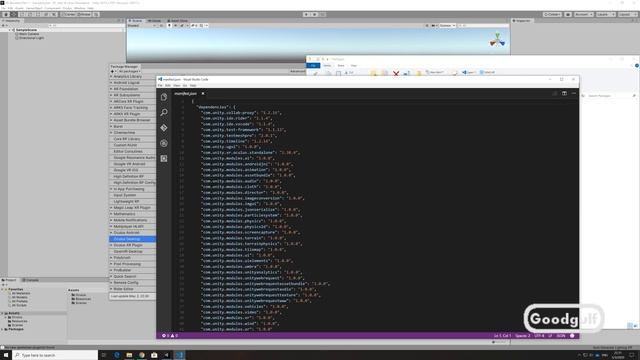Select Directional Light in Hierarchy

tap(31, 38)
